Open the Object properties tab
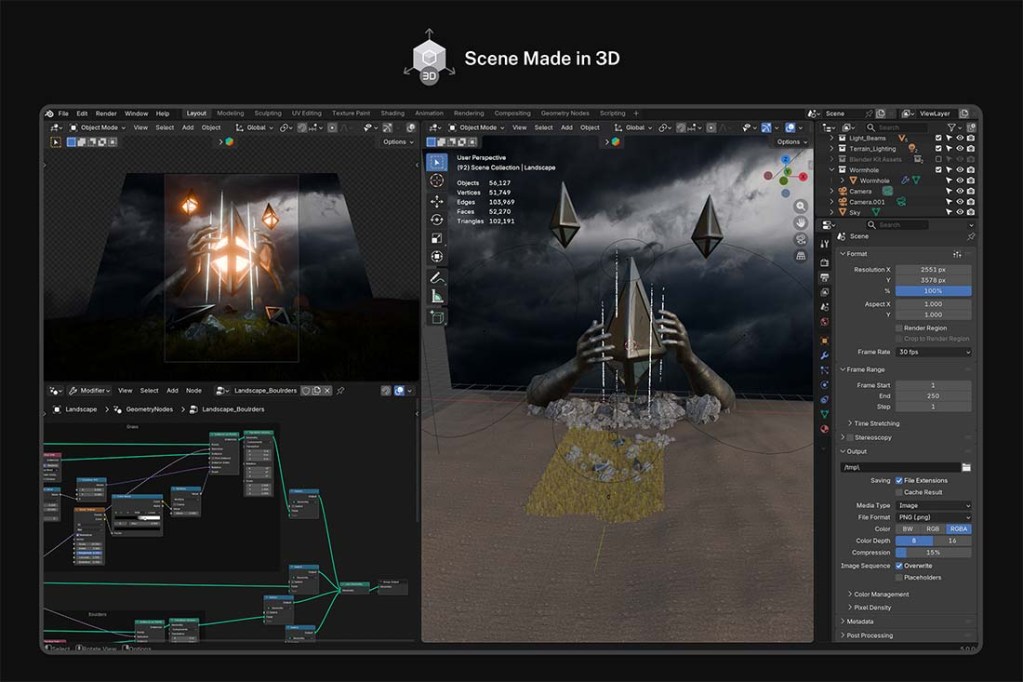This screenshot has width=1023, height=682. 825,341
